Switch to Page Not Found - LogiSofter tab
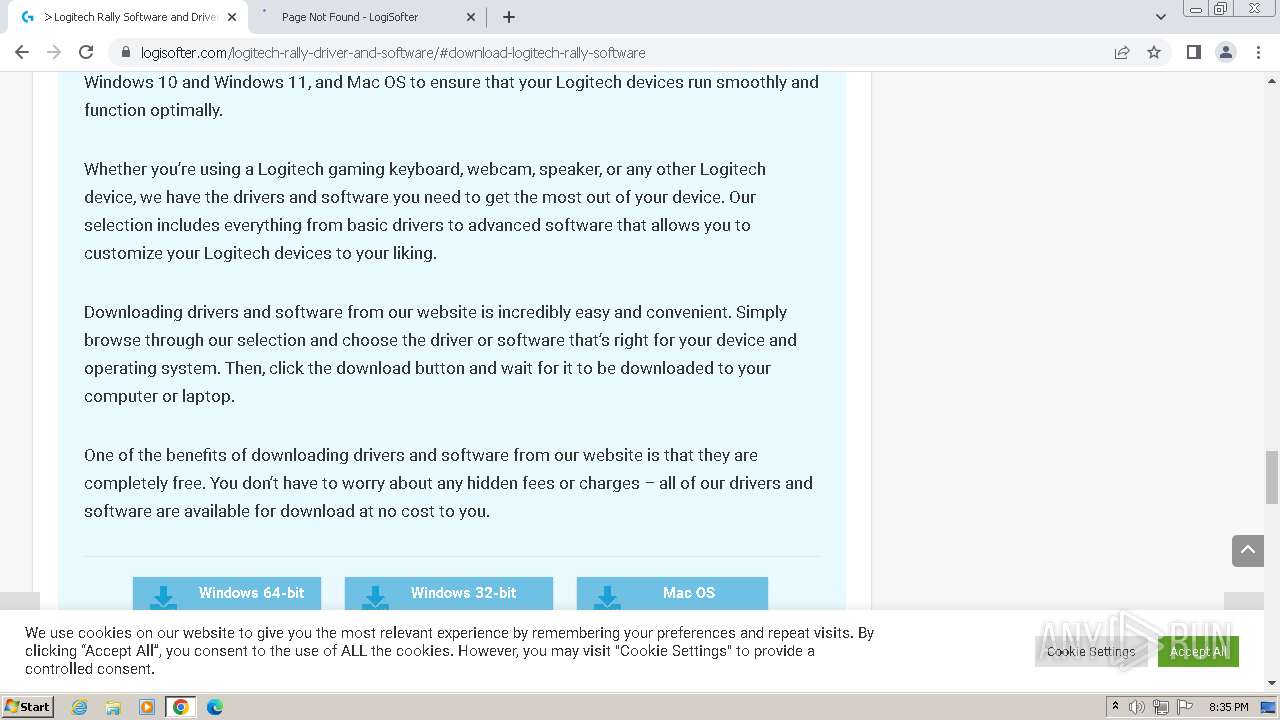This screenshot has height=720, width=1280. [350, 17]
